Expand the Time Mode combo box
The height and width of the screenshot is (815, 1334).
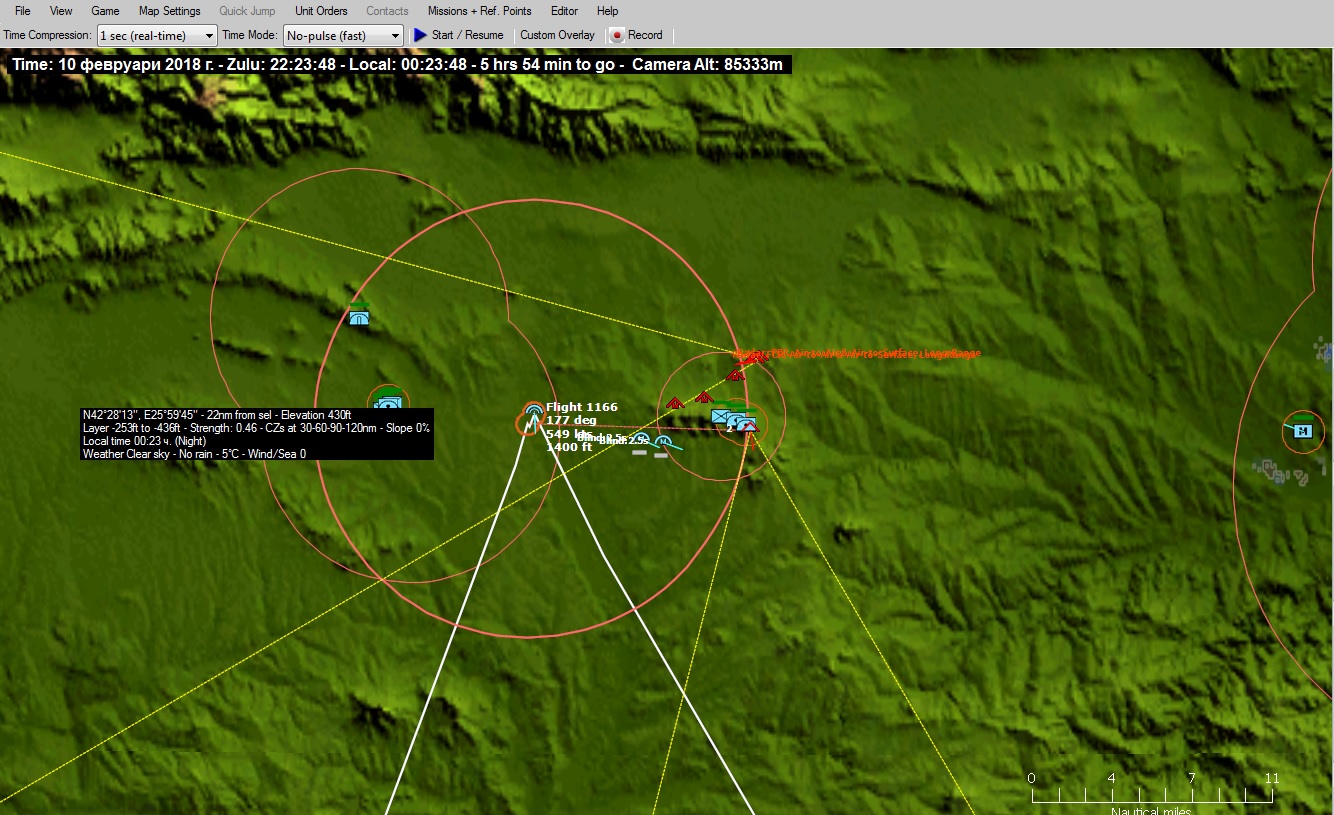(343, 35)
